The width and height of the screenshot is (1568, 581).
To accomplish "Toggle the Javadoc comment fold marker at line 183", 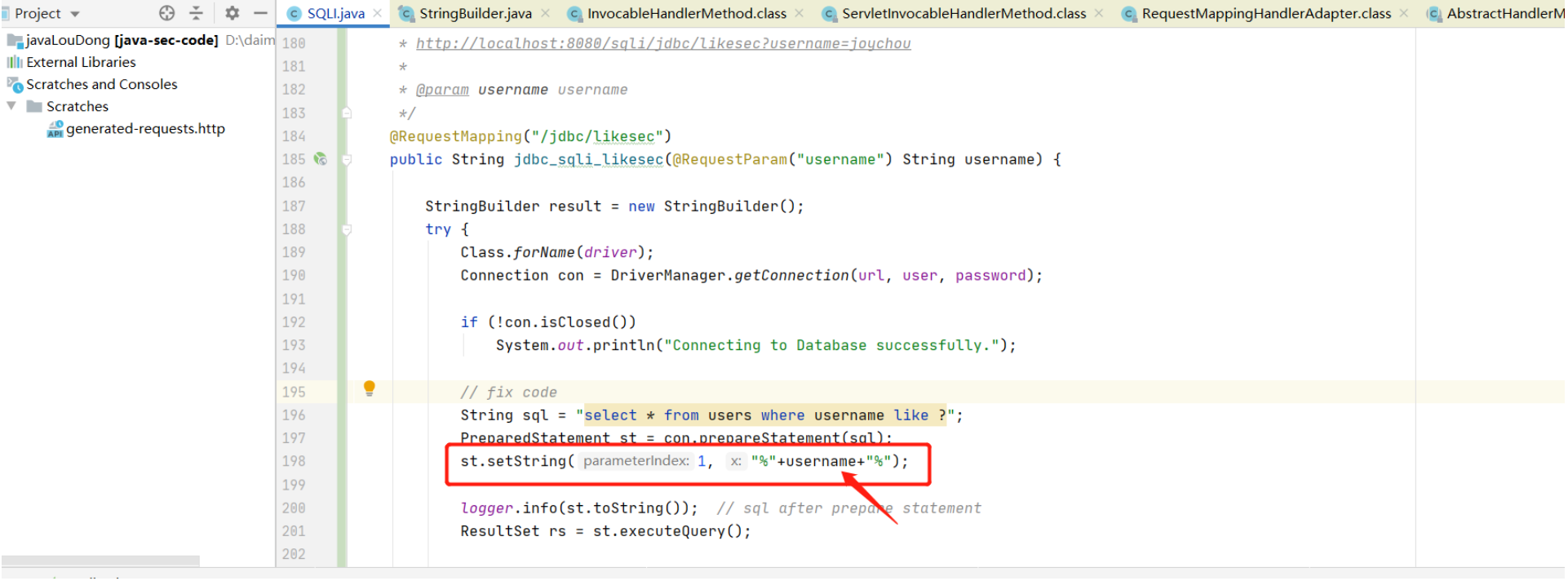I will (347, 113).
